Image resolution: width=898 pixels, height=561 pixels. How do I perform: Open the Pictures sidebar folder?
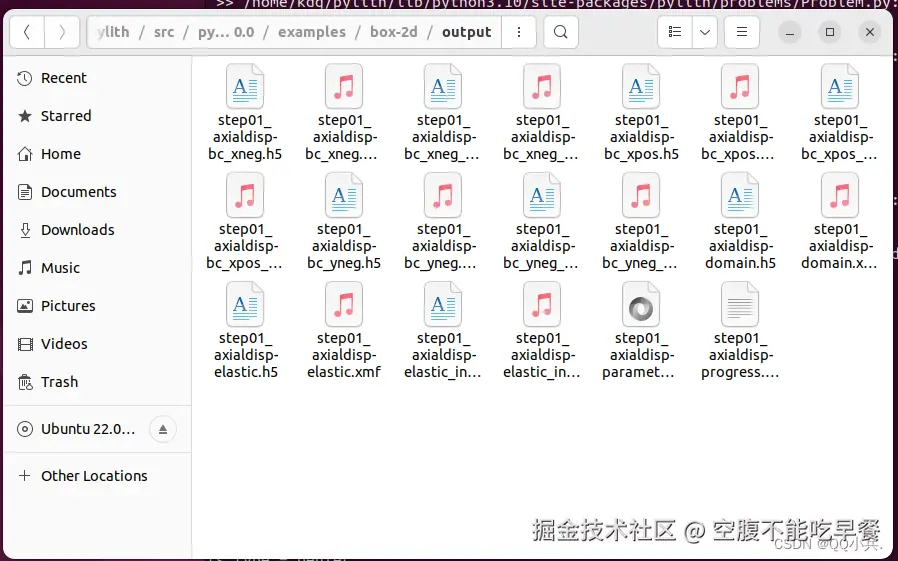coord(97,306)
